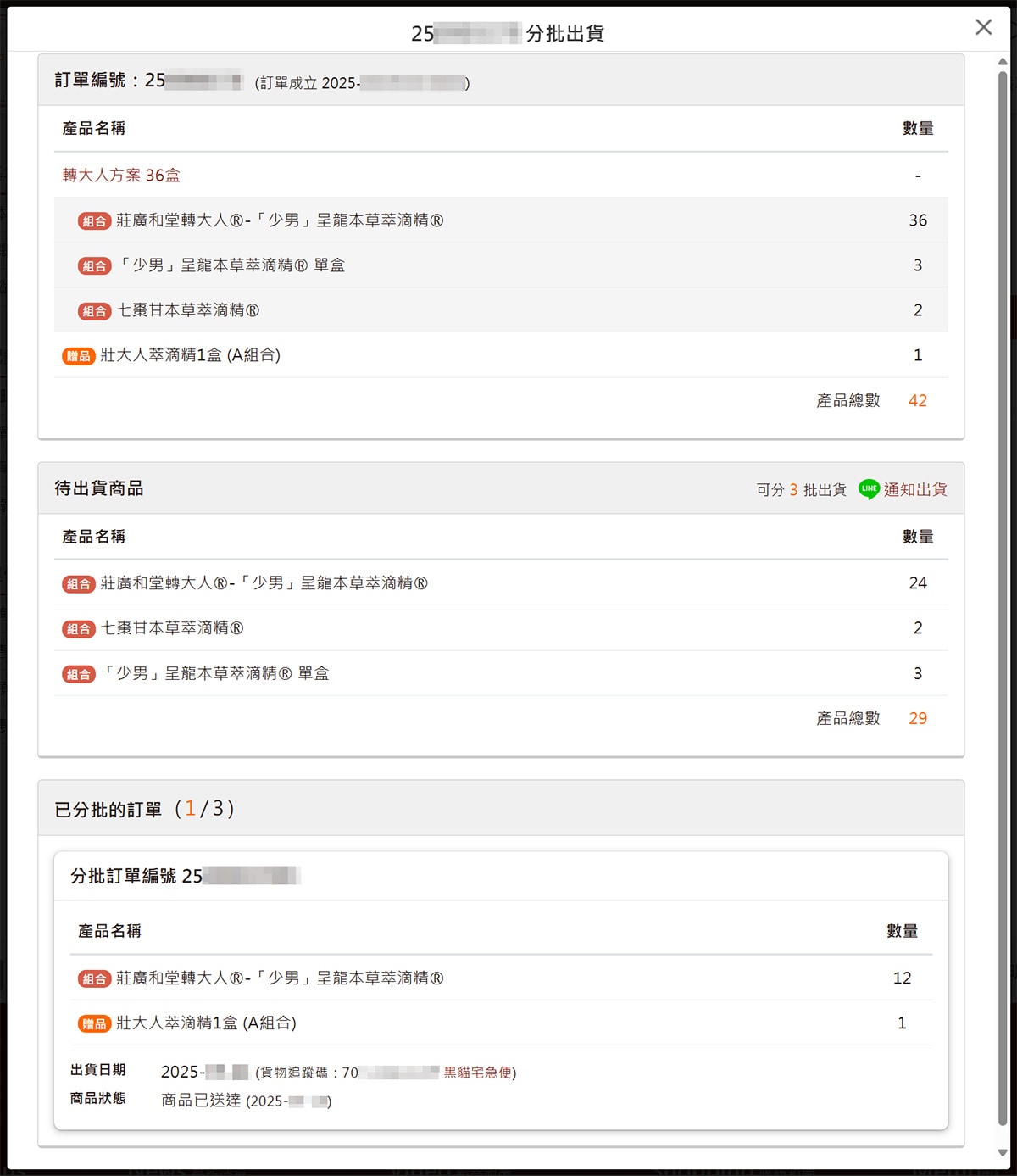The image size is (1017, 1176).
Task: Click 組合 badge beside 七棗甘 in 待出貨商品
Action: pos(78,629)
